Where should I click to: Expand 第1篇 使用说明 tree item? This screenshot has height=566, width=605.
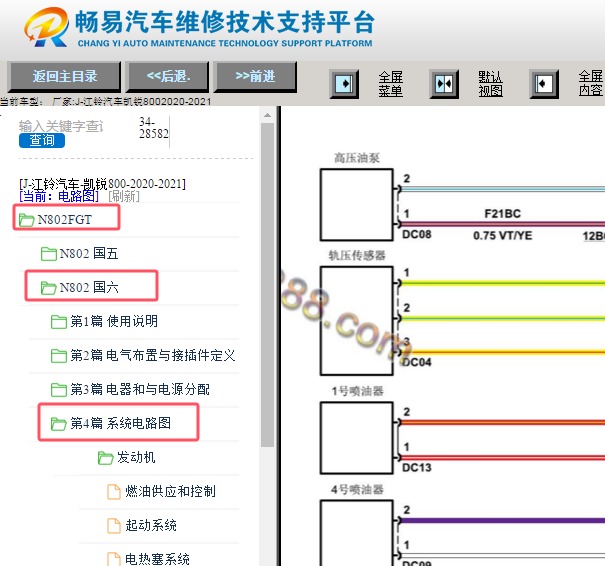pyautogui.click(x=114, y=322)
